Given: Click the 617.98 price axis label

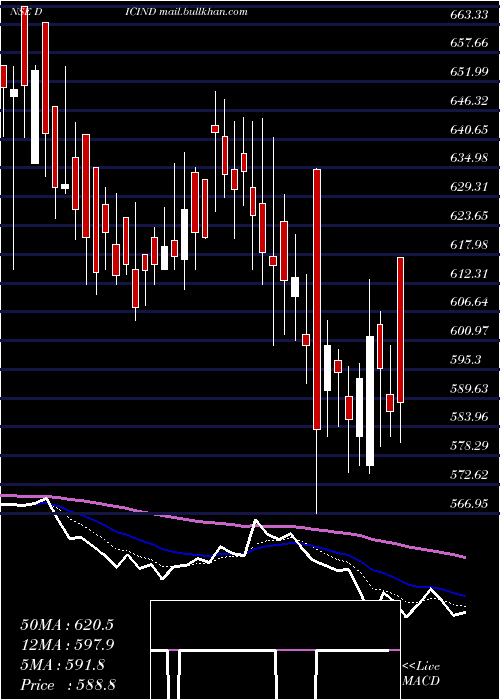Looking at the screenshot, I should point(469,245).
